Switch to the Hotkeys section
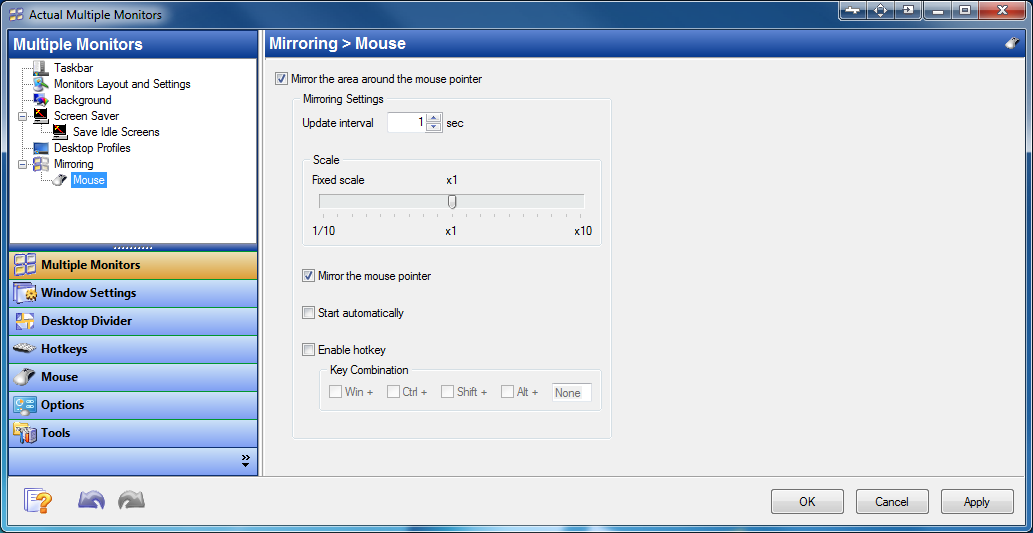Viewport: 1033px width, 533px height. [x=133, y=349]
